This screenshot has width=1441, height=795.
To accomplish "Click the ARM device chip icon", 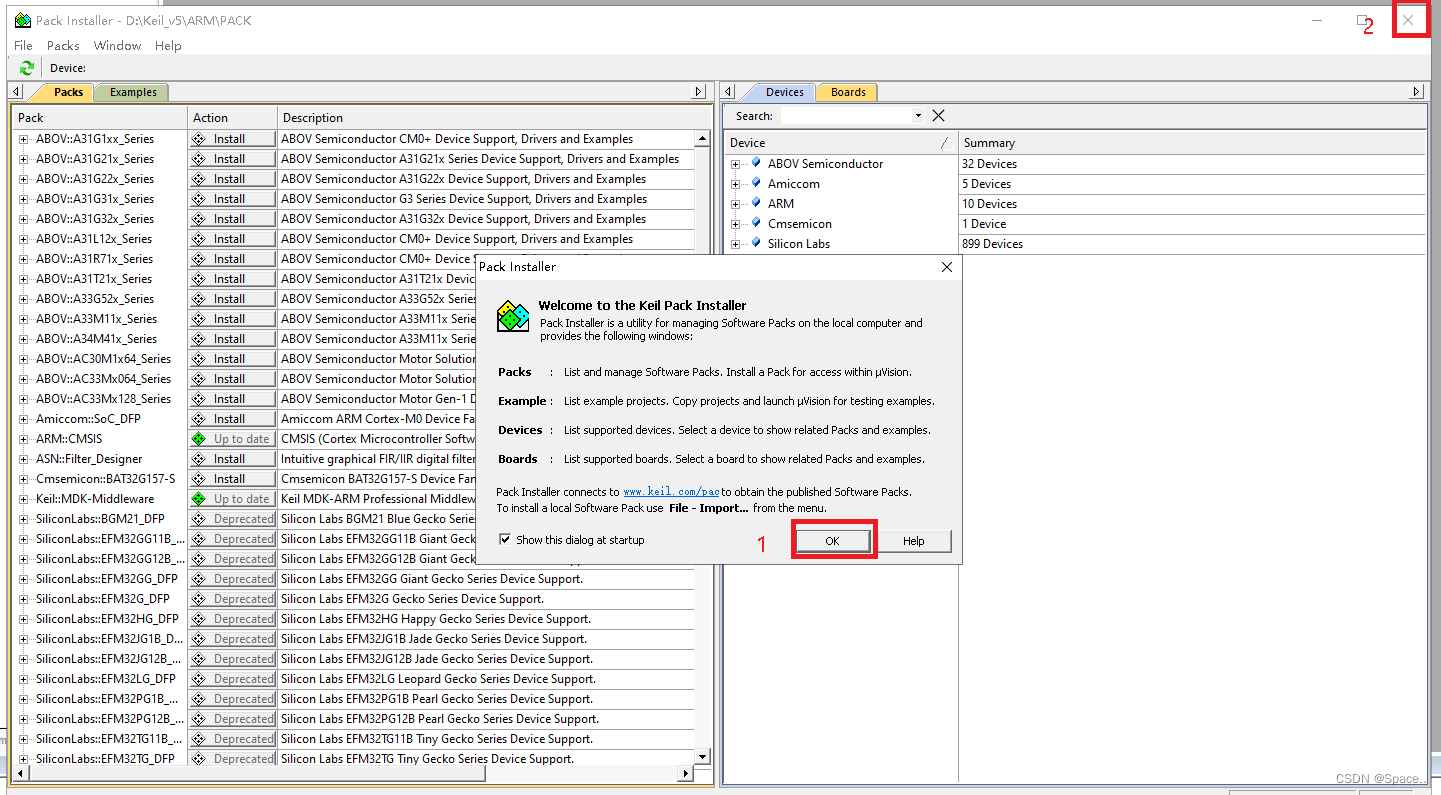I will click(756, 203).
